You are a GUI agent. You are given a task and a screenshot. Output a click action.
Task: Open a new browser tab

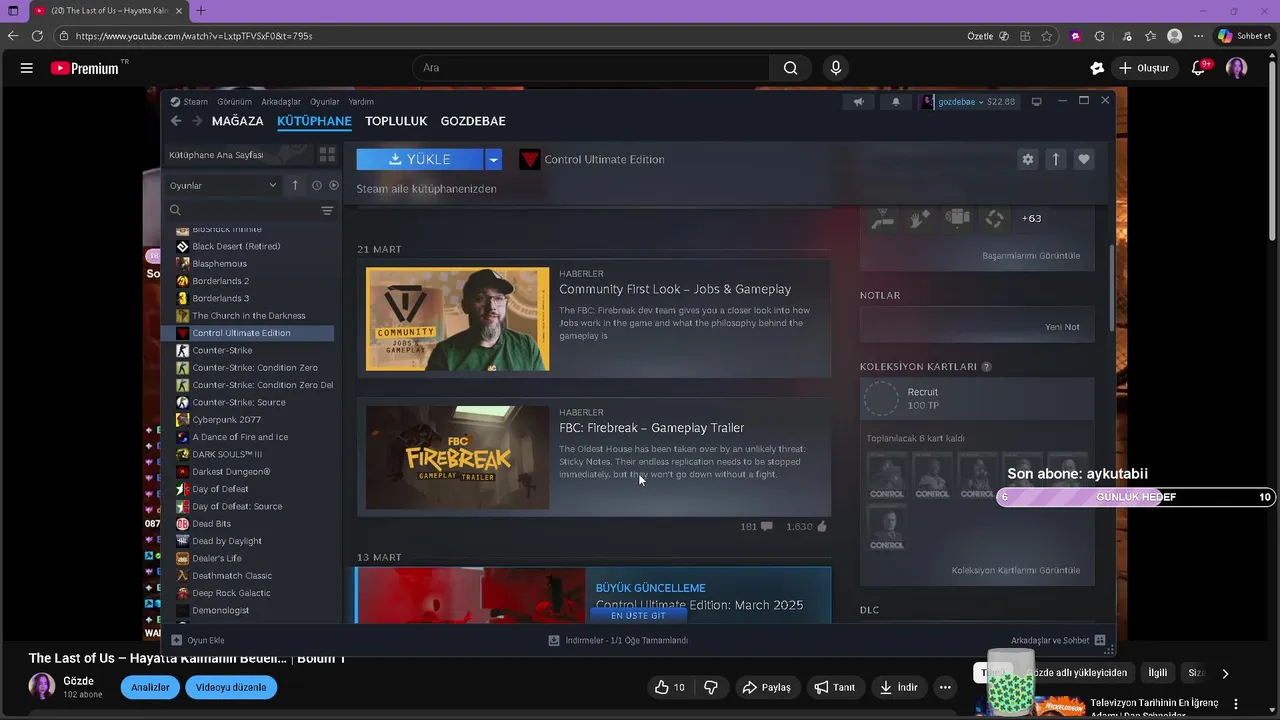click(x=200, y=11)
